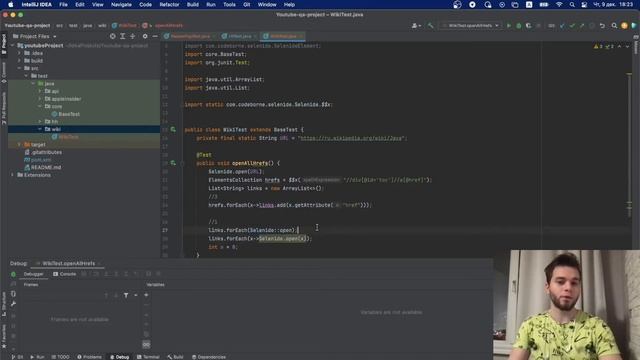Open the Dependencies tool window

click(x=209, y=357)
